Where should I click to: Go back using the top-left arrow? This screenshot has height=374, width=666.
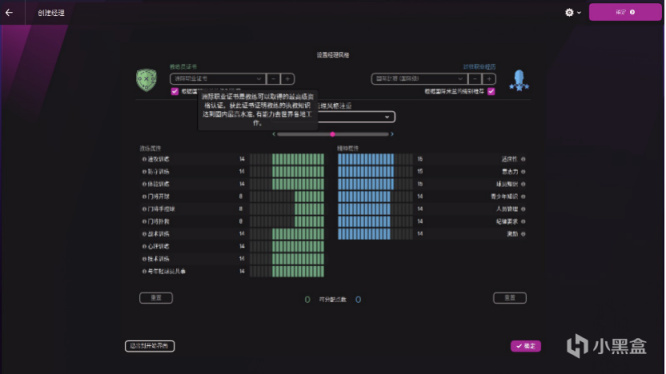[9, 12]
